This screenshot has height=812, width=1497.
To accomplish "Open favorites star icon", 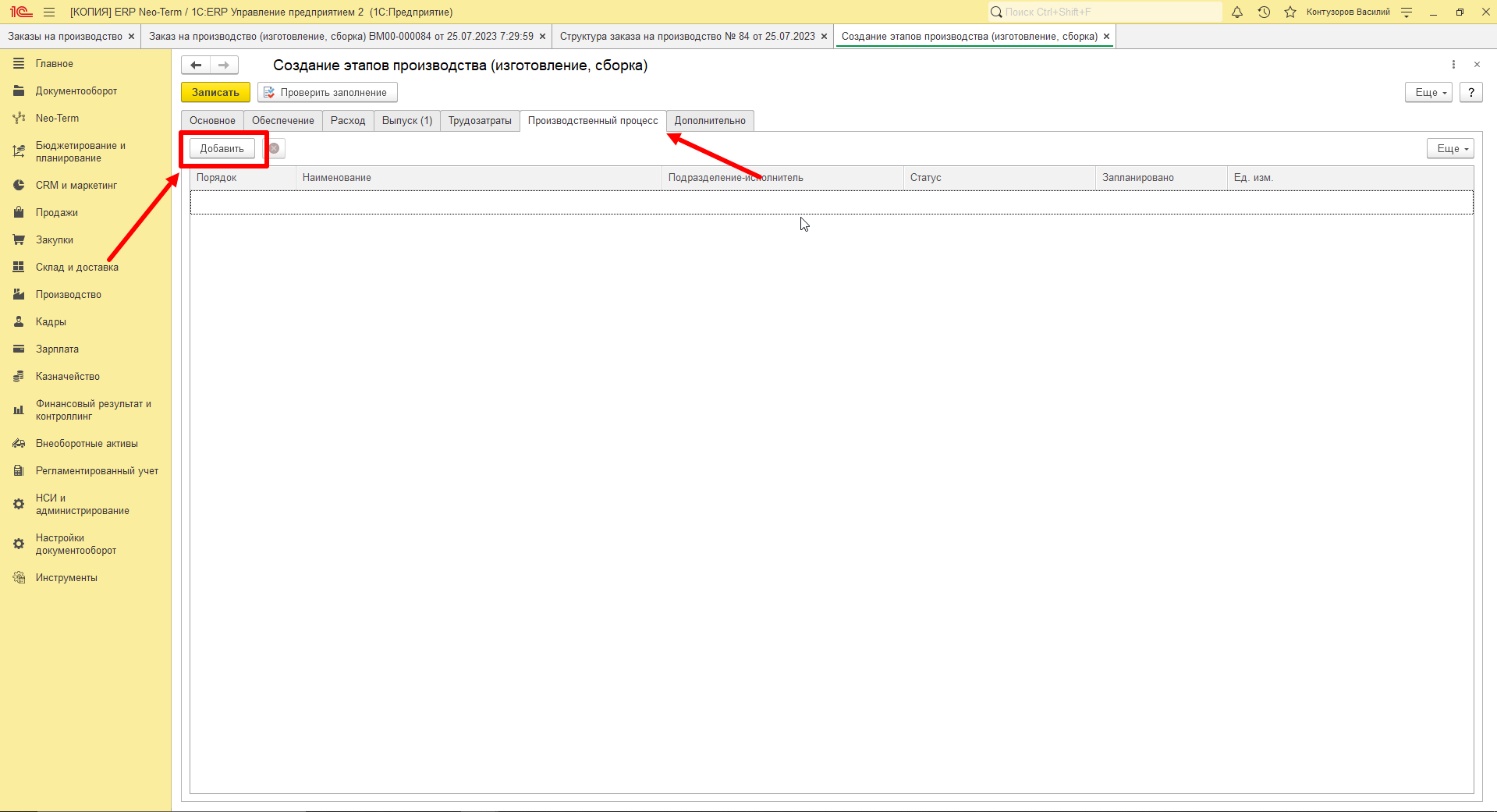I will tap(1290, 12).
